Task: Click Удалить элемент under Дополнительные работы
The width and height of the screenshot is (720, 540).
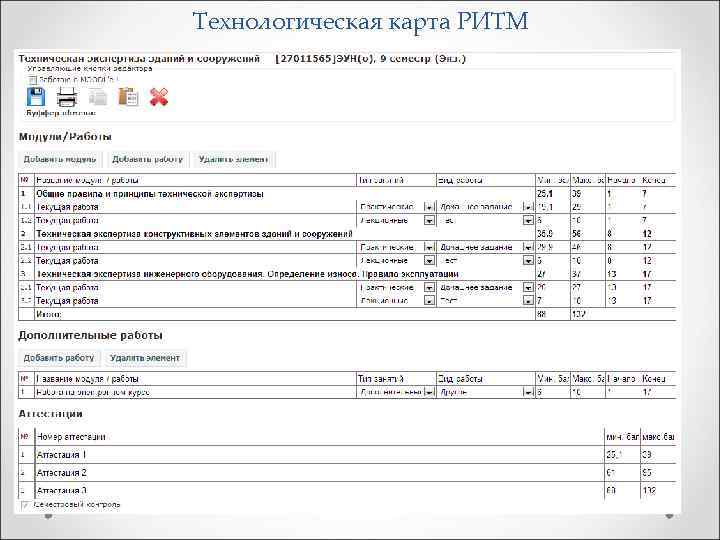Action: coord(145,358)
